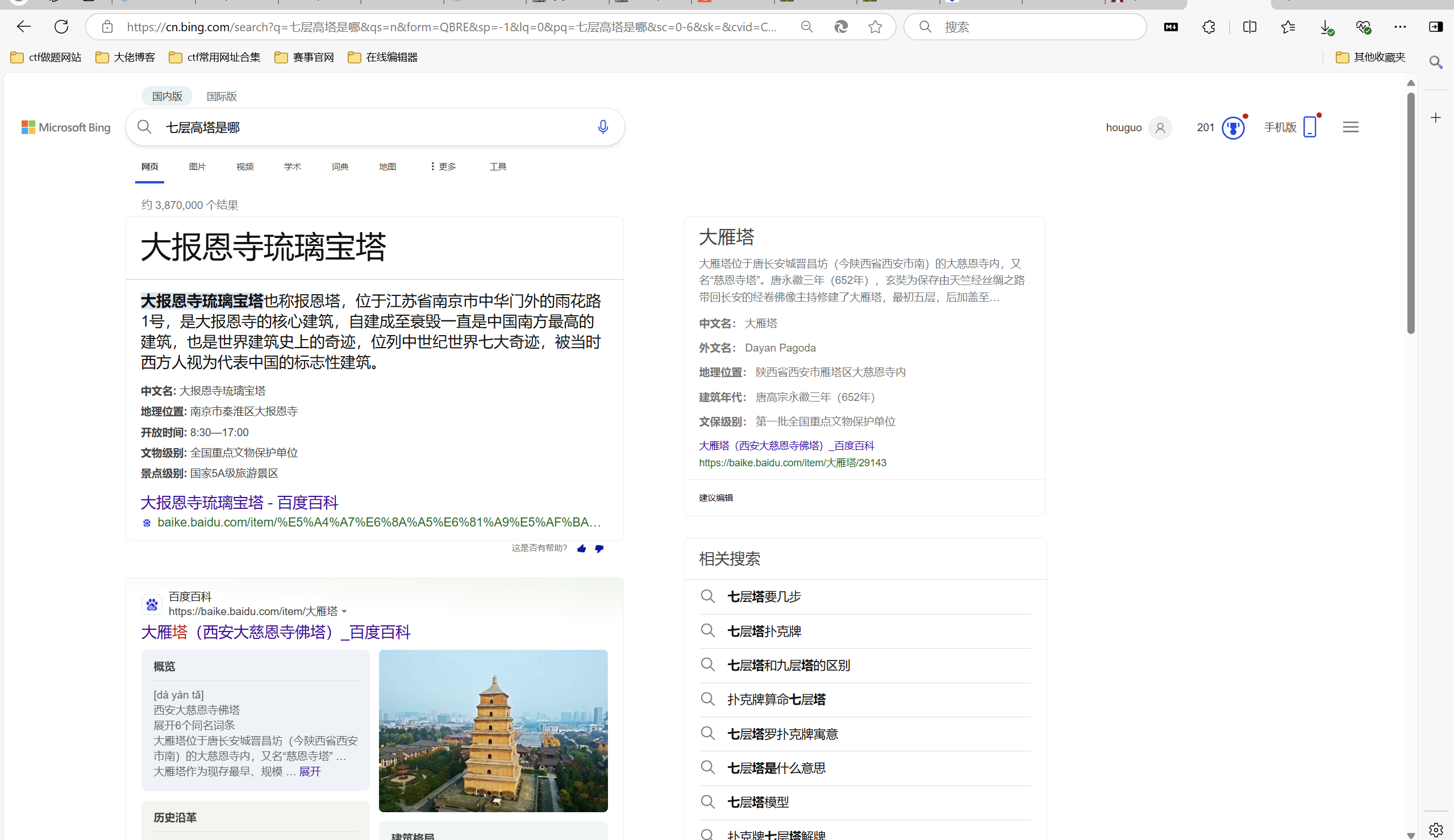Open the Extensions puzzle icon
Screen dimensions: 1454x840
click(x=1209, y=27)
